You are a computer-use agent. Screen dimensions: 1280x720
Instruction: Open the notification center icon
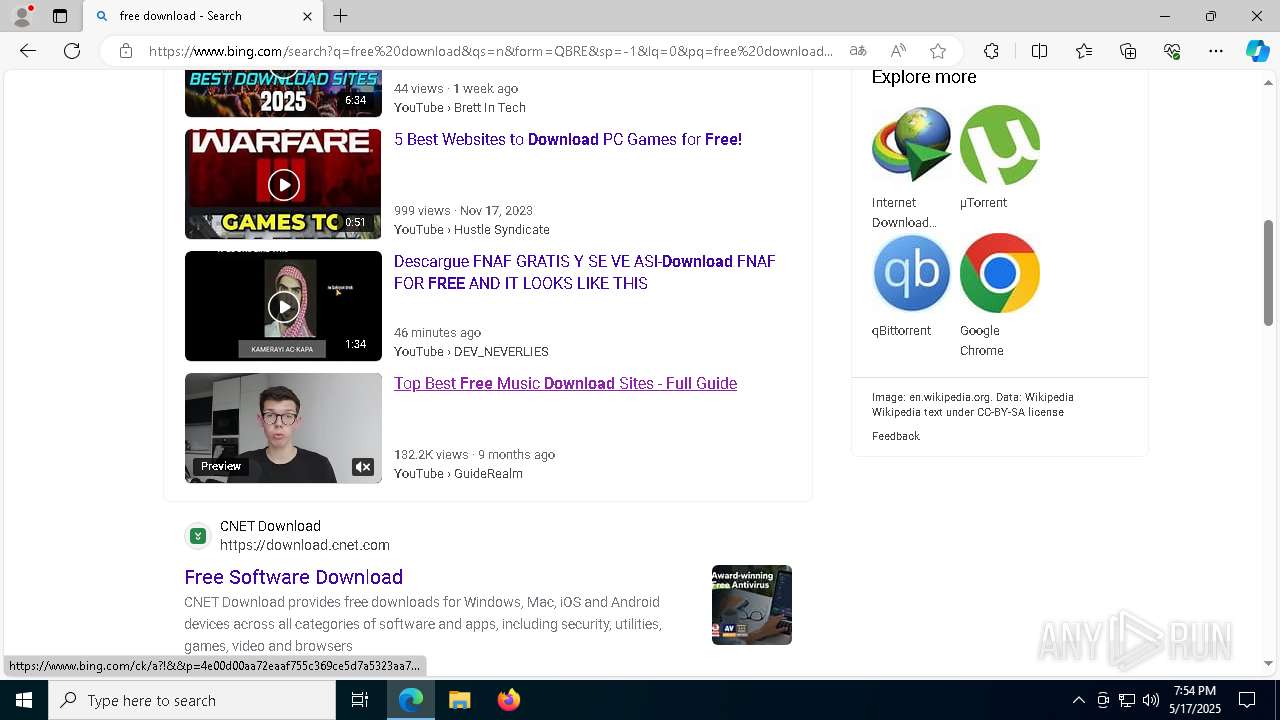click(x=1247, y=700)
